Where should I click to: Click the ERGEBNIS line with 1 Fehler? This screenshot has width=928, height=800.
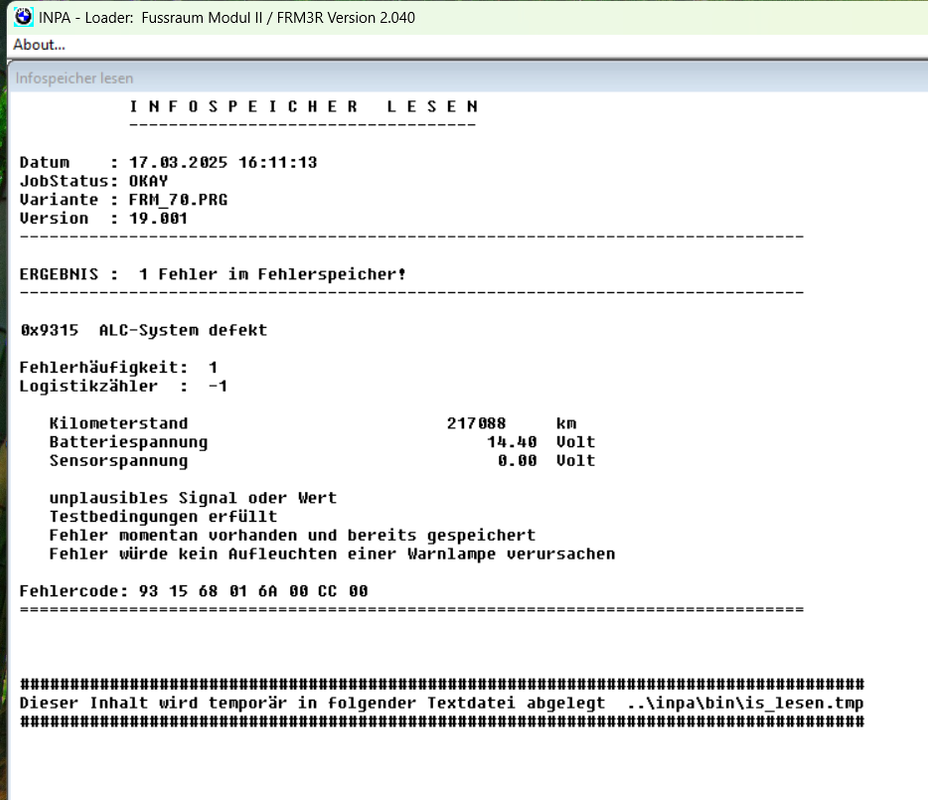[213, 275]
